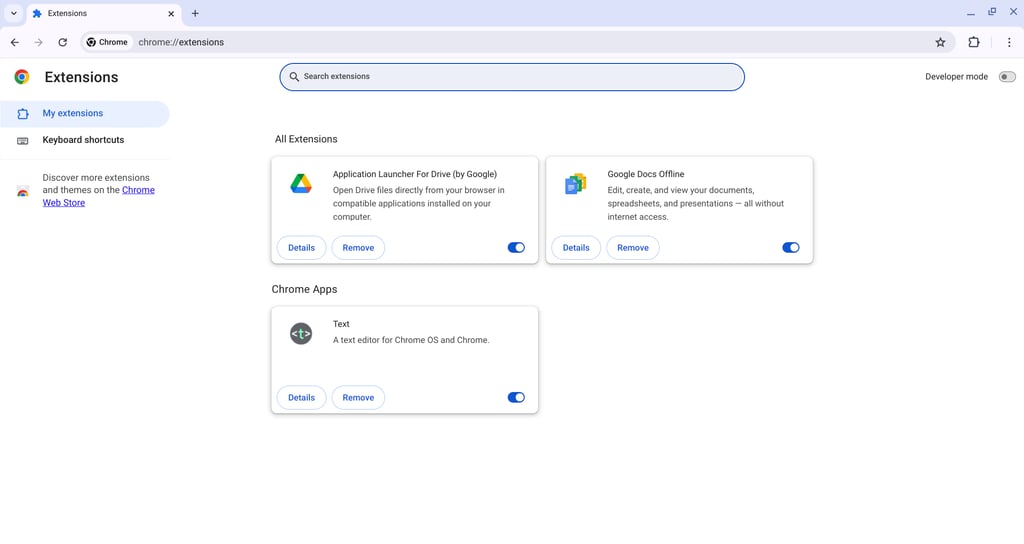Open My extensions section

click(85, 114)
